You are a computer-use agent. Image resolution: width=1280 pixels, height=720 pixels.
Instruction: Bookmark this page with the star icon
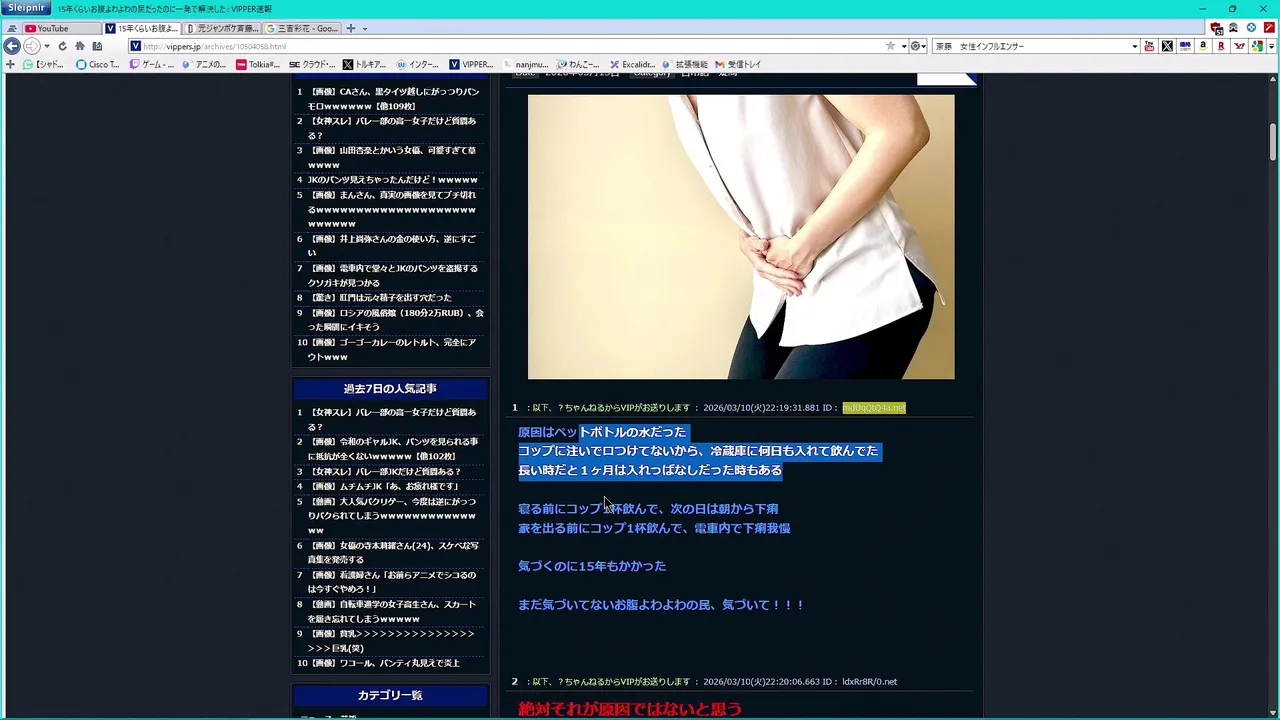[x=890, y=46]
